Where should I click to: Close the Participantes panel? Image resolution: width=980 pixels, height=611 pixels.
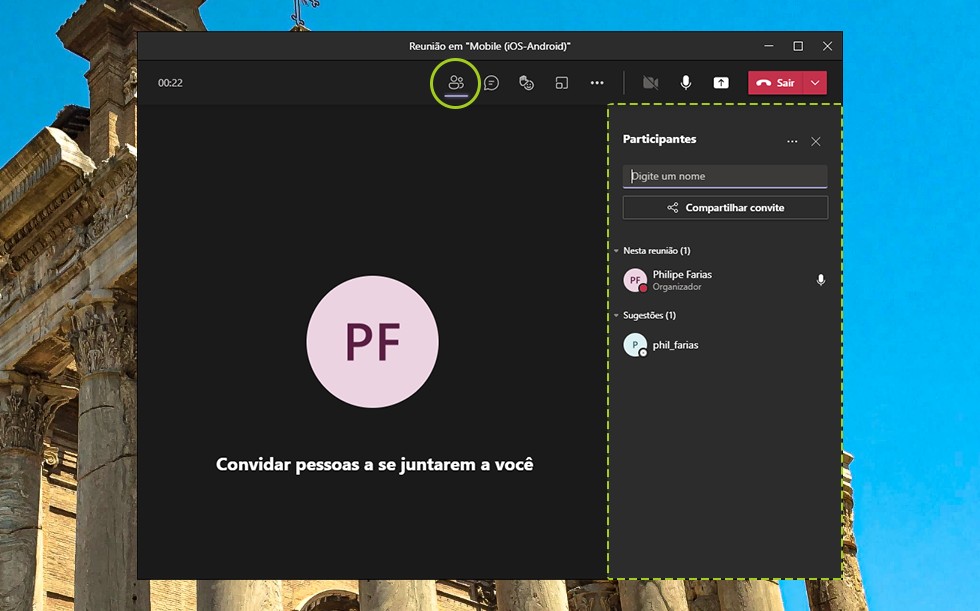816,142
